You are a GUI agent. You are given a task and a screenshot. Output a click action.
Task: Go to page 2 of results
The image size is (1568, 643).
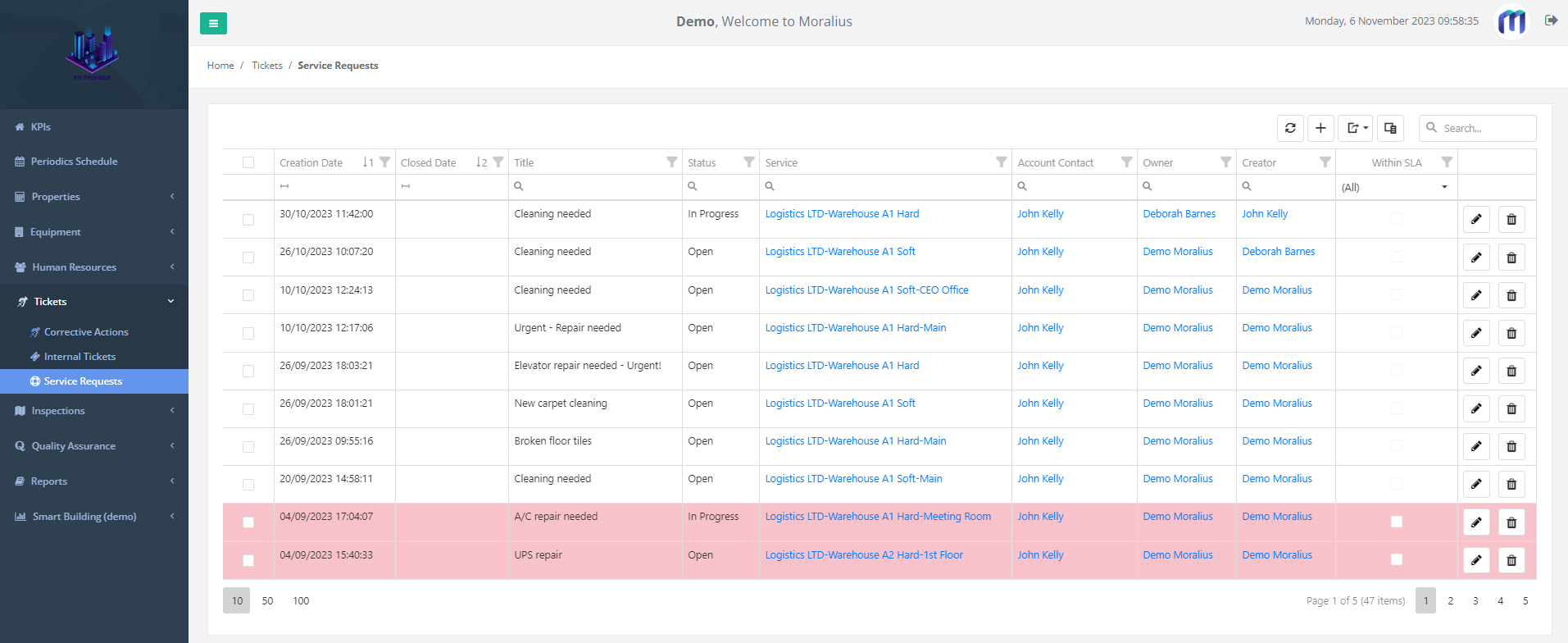(x=1450, y=600)
